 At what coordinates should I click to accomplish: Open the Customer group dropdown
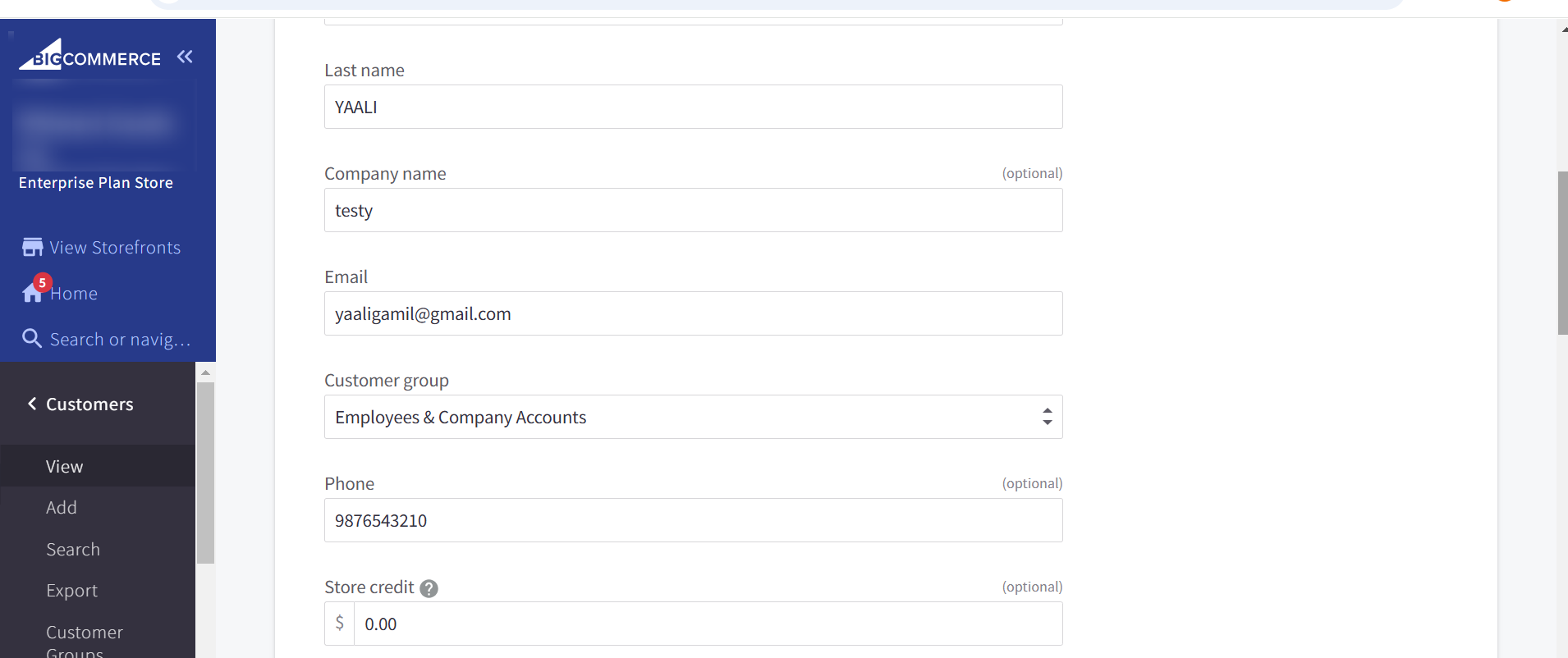point(693,417)
